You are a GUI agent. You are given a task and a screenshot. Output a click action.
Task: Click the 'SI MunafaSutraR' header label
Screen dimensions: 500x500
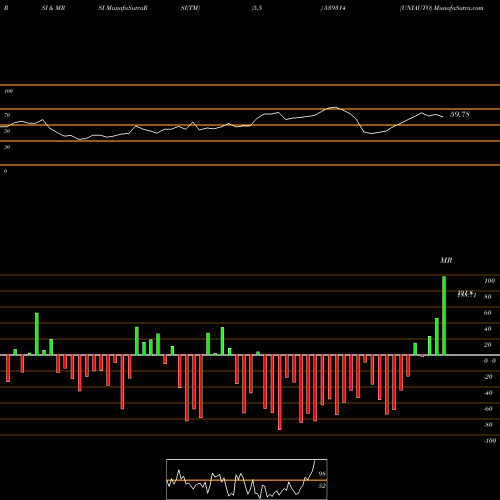(123, 8)
